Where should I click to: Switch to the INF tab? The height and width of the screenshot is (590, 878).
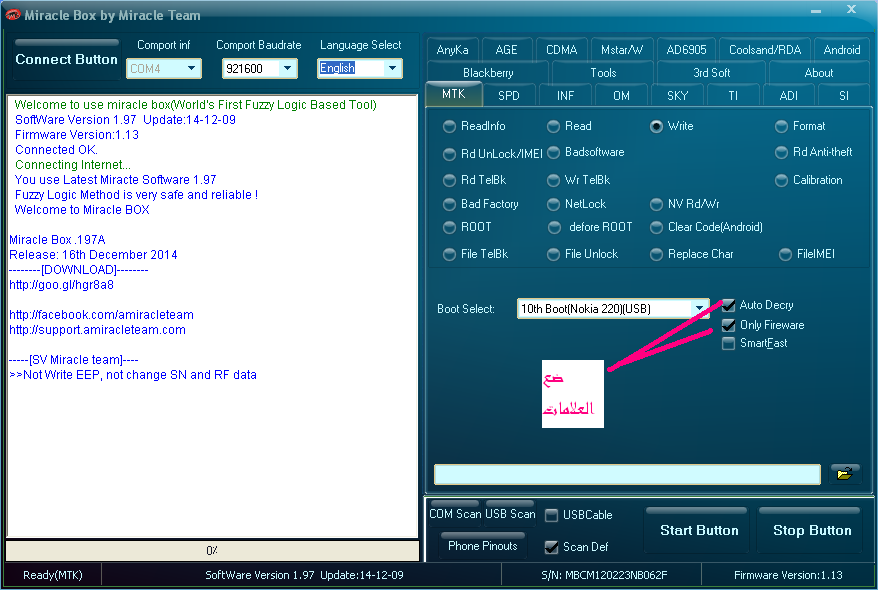pos(565,96)
